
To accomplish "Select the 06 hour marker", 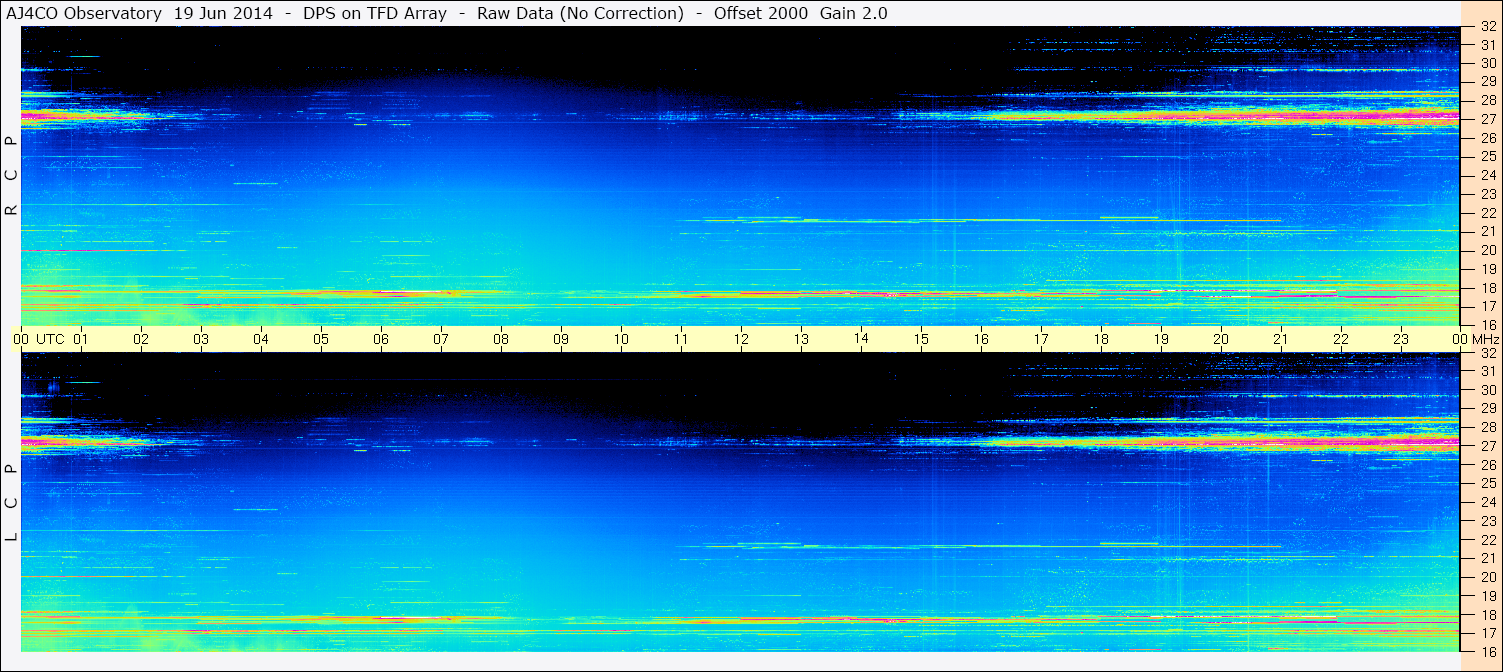I will click(381, 339).
